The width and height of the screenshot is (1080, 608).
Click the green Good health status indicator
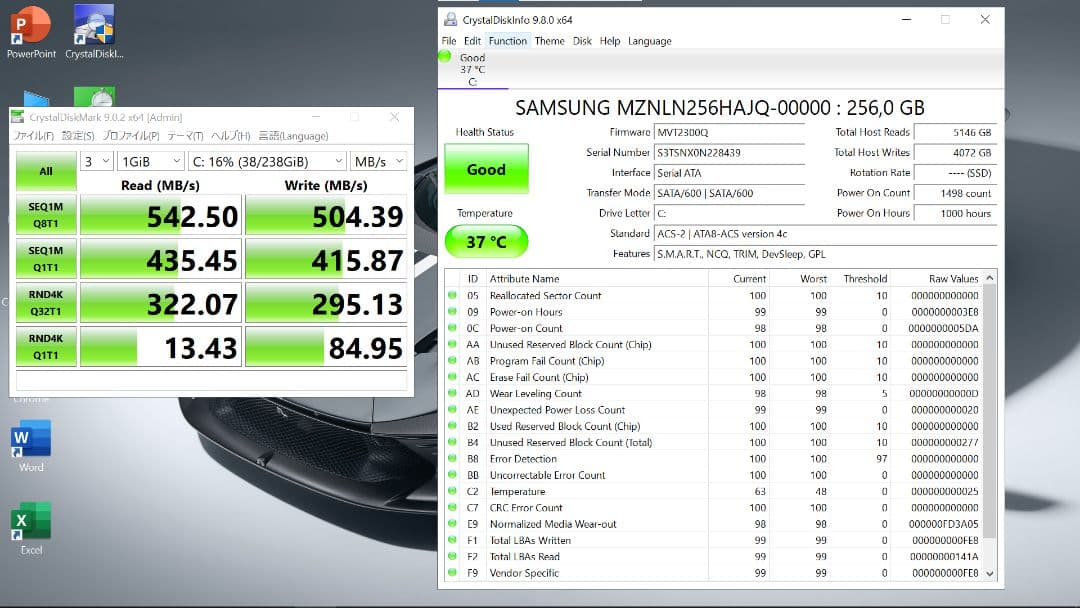click(486, 169)
